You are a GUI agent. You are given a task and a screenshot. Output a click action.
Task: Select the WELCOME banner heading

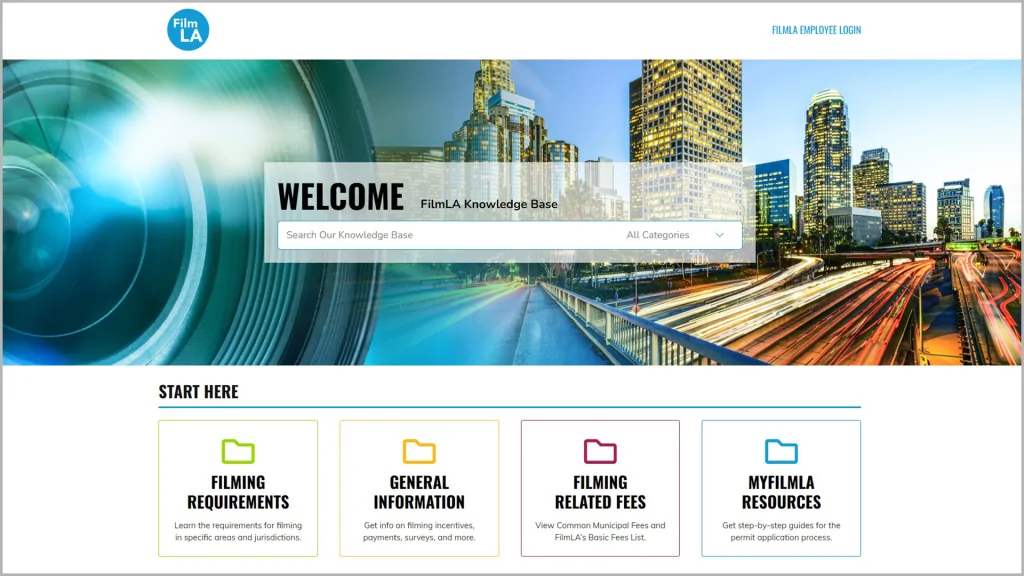tap(342, 197)
